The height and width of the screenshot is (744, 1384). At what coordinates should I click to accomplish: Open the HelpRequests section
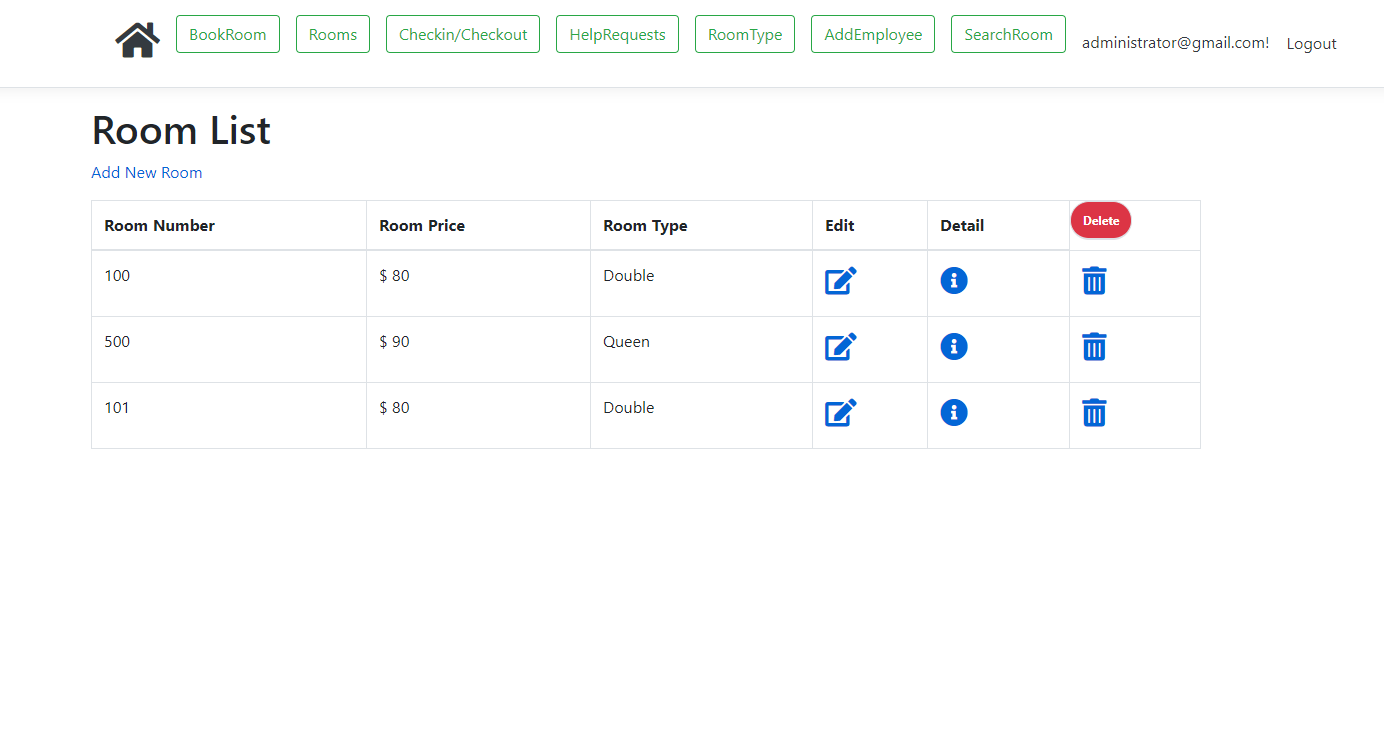pyautogui.click(x=617, y=33)
